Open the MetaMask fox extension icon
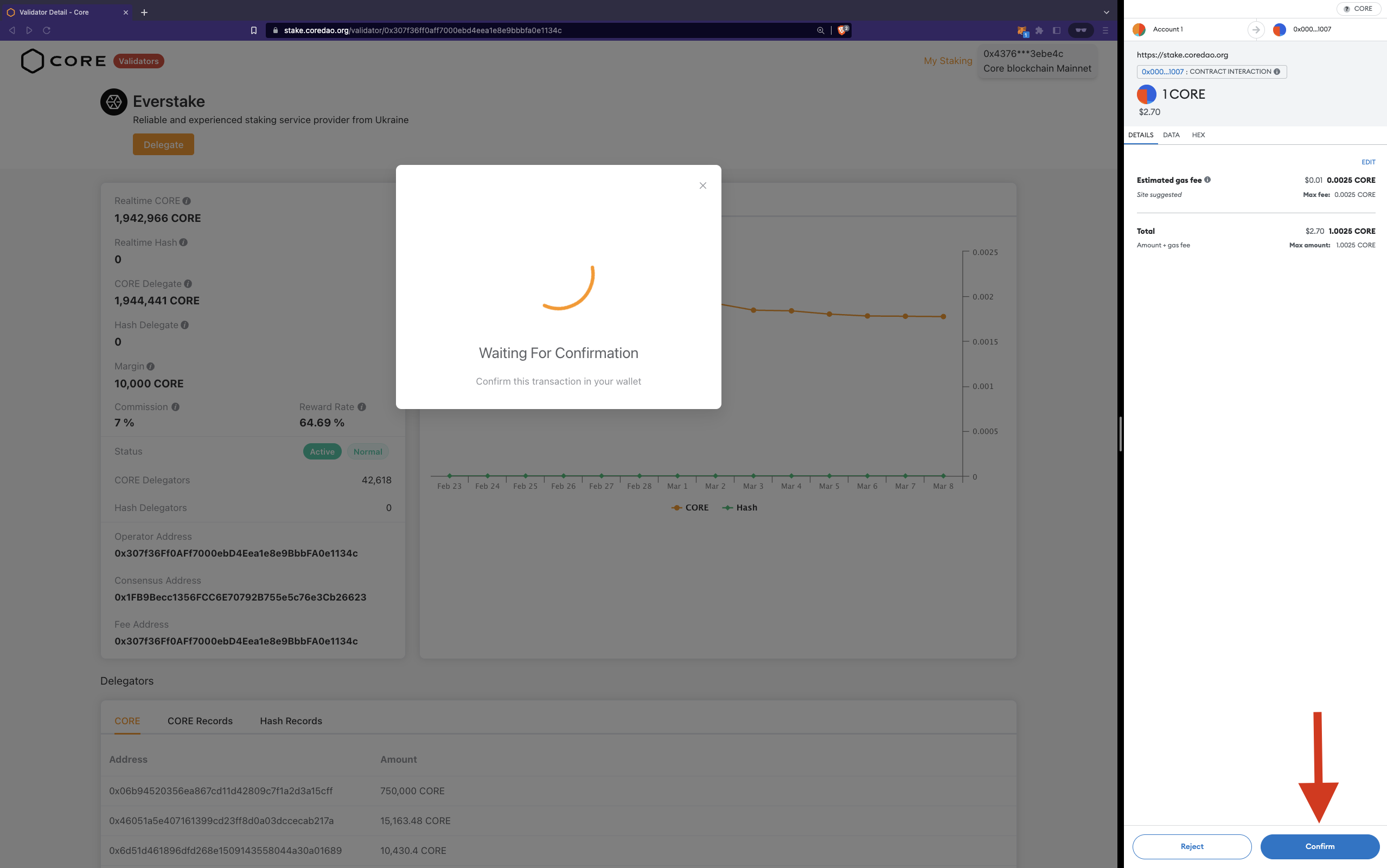1387x868 pixels. (1022, 30)
